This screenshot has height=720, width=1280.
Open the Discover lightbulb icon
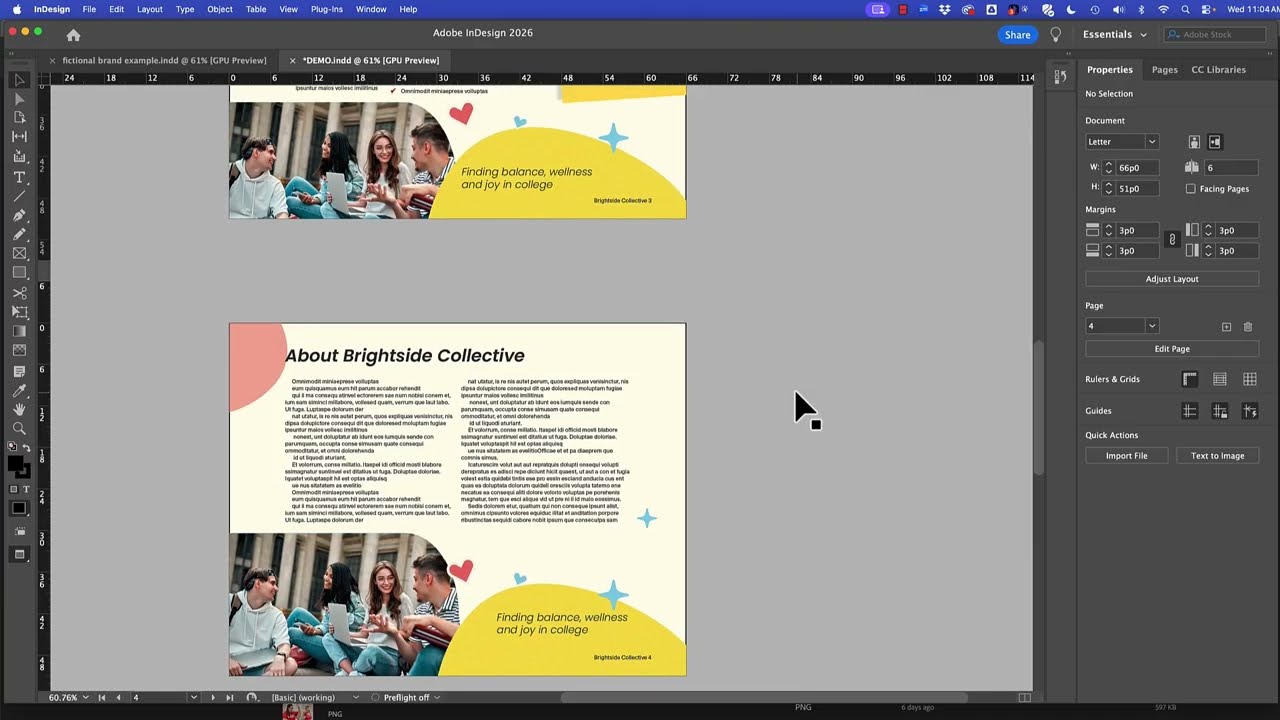1055,34
